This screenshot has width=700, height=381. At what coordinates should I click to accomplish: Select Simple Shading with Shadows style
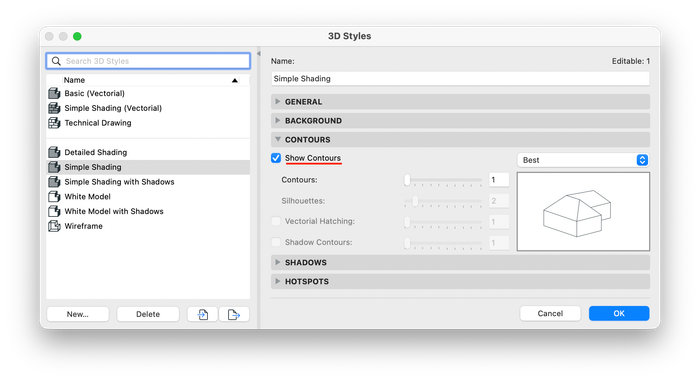coord(148,182)
